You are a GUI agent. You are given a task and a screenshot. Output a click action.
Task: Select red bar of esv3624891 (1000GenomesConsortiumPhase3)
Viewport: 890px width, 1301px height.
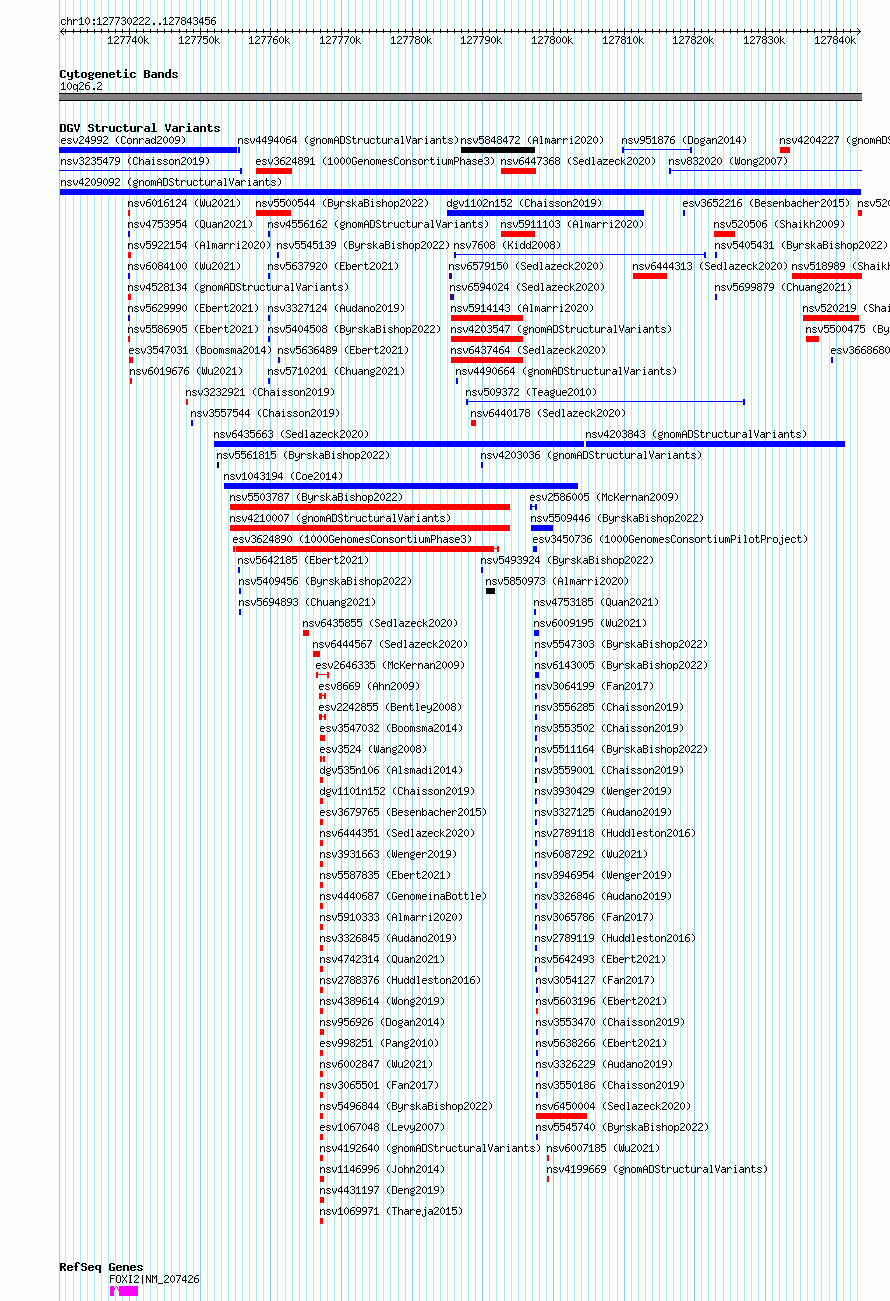tap(274, 171)
